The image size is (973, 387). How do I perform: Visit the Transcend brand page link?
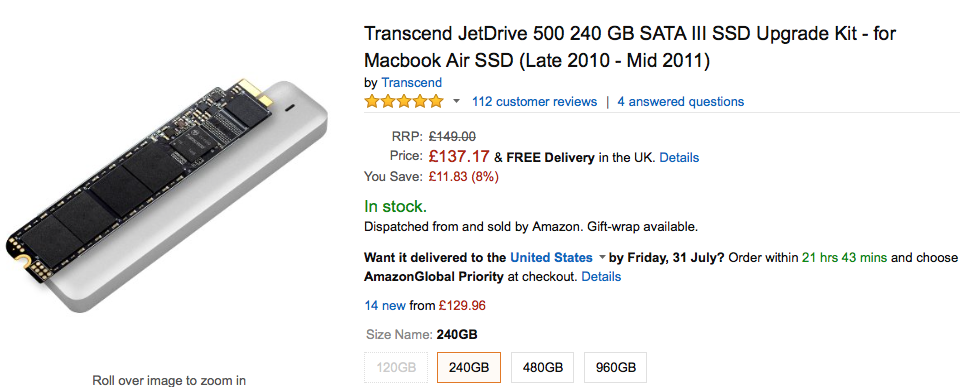(411, 82)
